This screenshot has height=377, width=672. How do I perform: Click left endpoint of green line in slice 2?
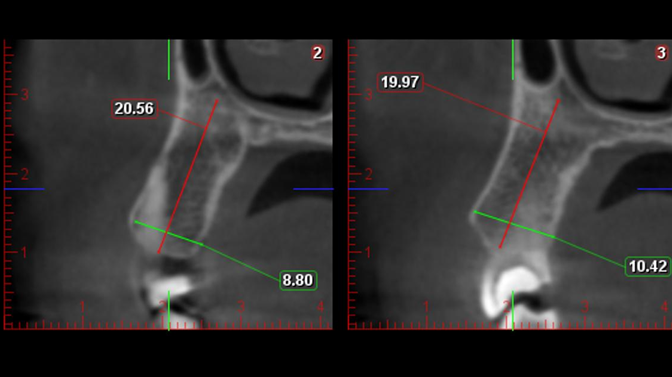[136, 222]
